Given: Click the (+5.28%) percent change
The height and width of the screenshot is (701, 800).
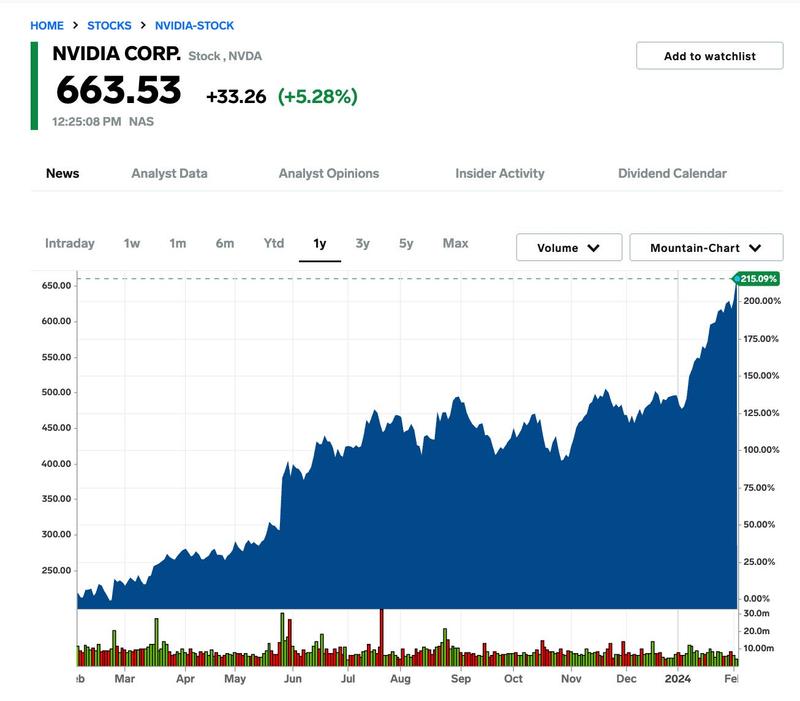Looking at the screenshot, I should [x=317, y=96].
